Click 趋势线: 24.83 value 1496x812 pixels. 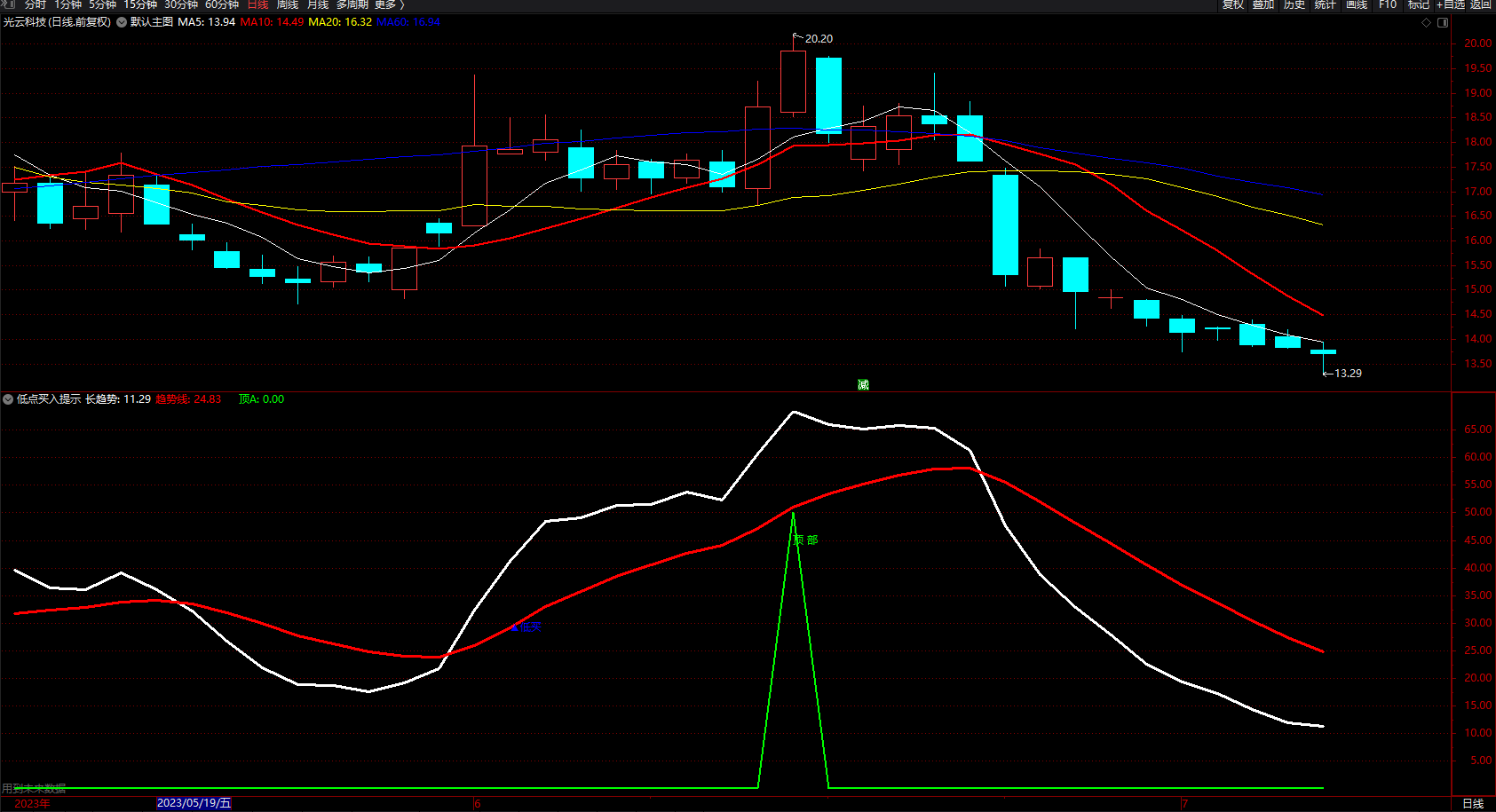(188, 399)
